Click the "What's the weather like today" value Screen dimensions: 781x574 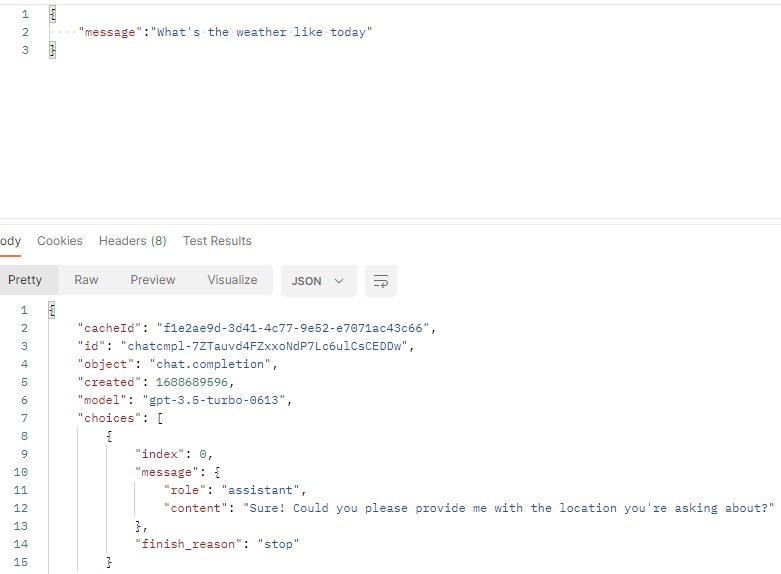(x=261, y=32)
